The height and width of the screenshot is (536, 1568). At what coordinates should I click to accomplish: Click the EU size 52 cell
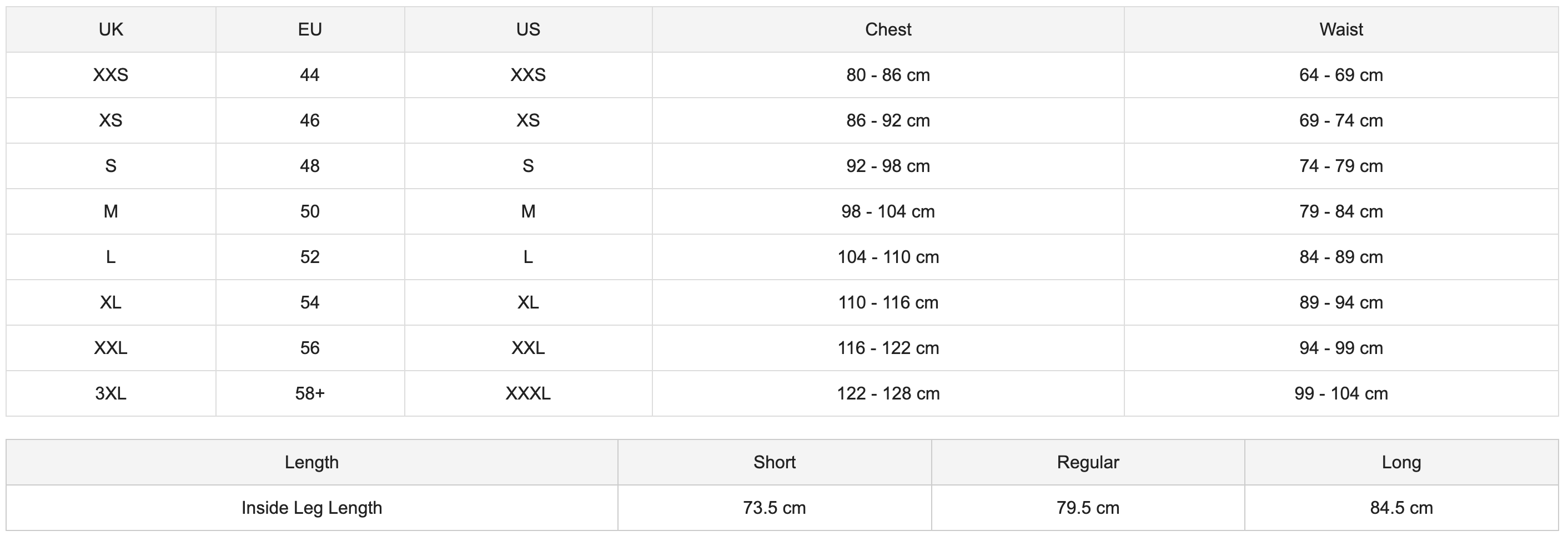(x=310, y=257)
